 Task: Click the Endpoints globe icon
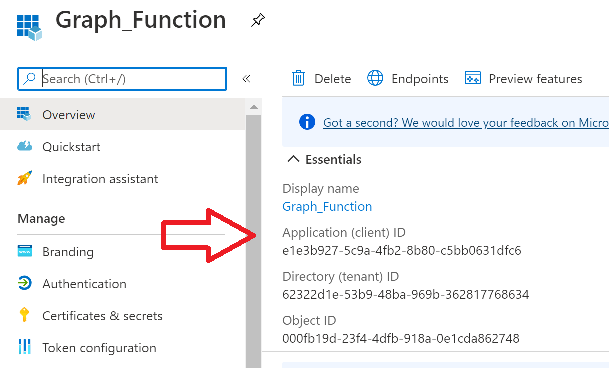(375, 78)
